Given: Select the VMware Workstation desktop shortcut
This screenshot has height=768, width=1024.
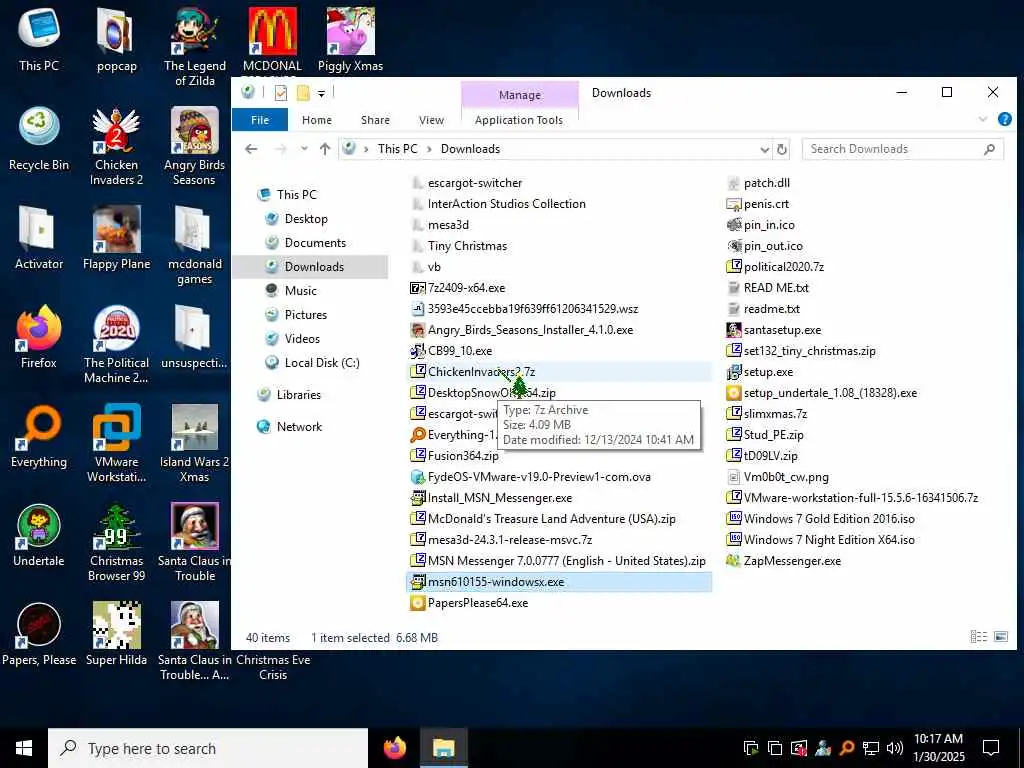Looking at the screenshot, I should pyautogui.click(x=116, y=443).
